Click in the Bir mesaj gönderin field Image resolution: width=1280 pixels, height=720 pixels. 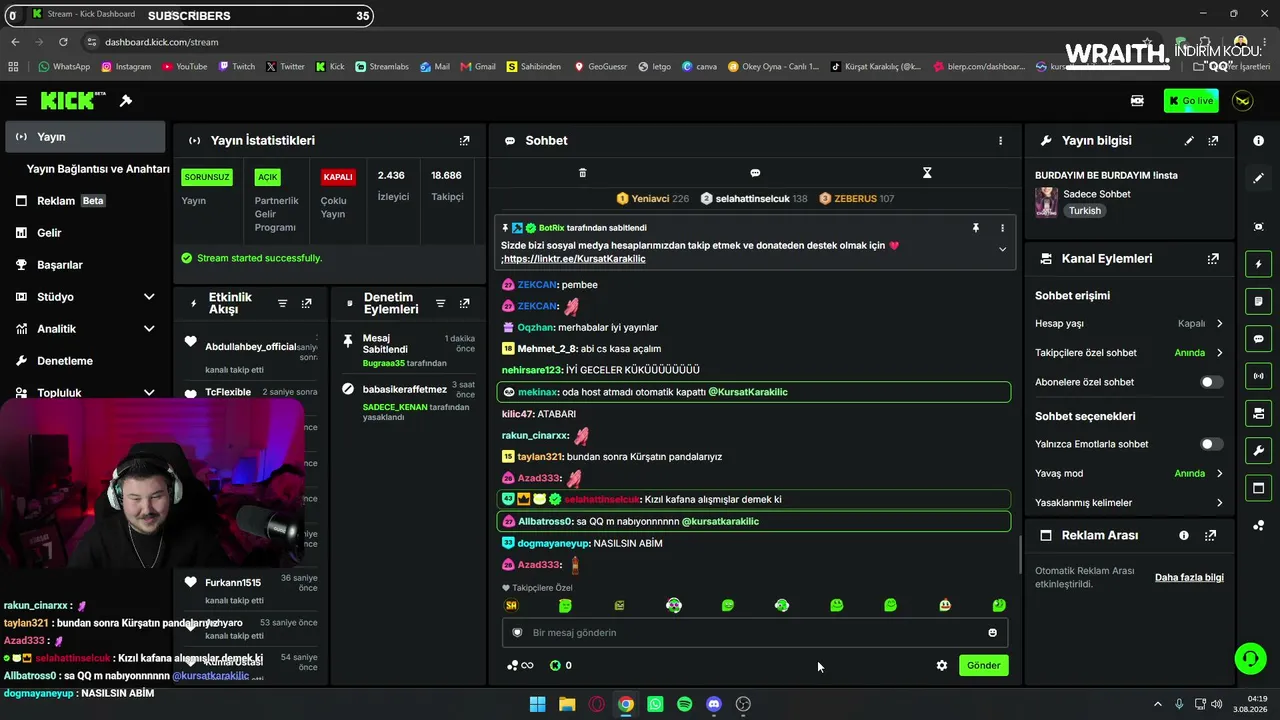[x=755, y=633]
